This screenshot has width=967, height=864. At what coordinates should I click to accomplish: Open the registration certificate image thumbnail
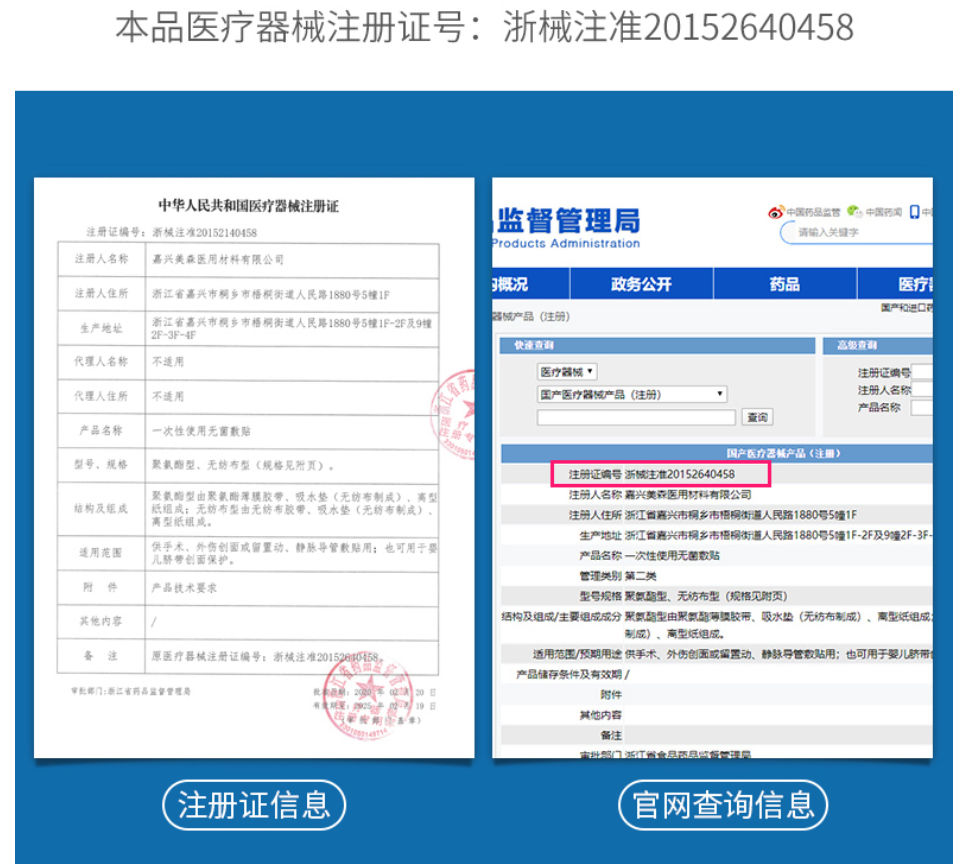click(254, 467)
